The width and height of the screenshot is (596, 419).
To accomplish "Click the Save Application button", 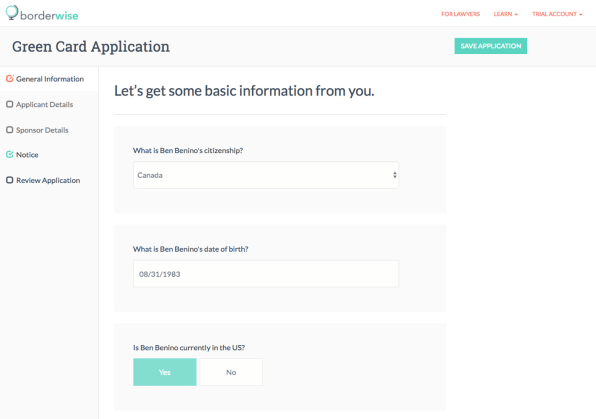I will [490, 46].
